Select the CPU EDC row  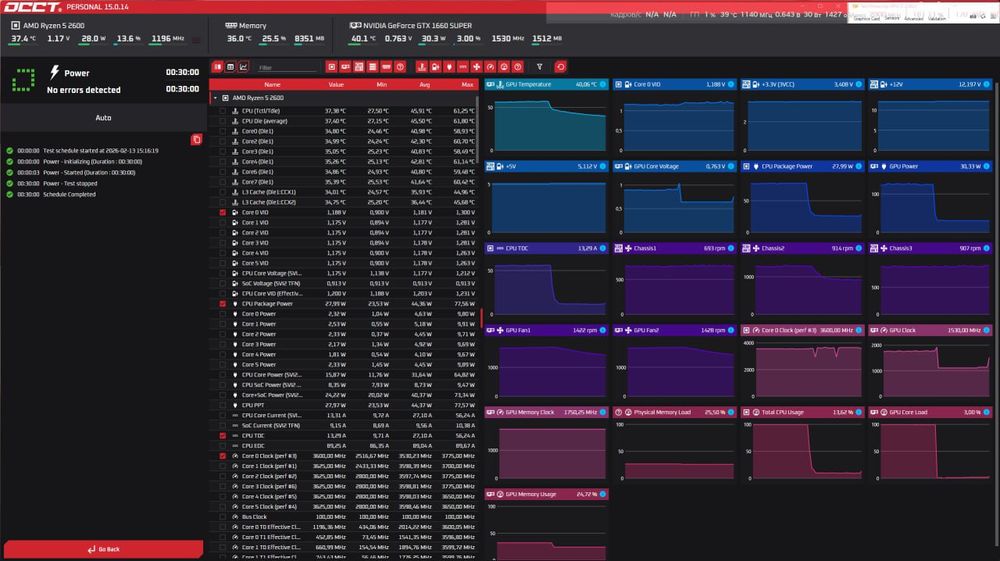point(344,446)
